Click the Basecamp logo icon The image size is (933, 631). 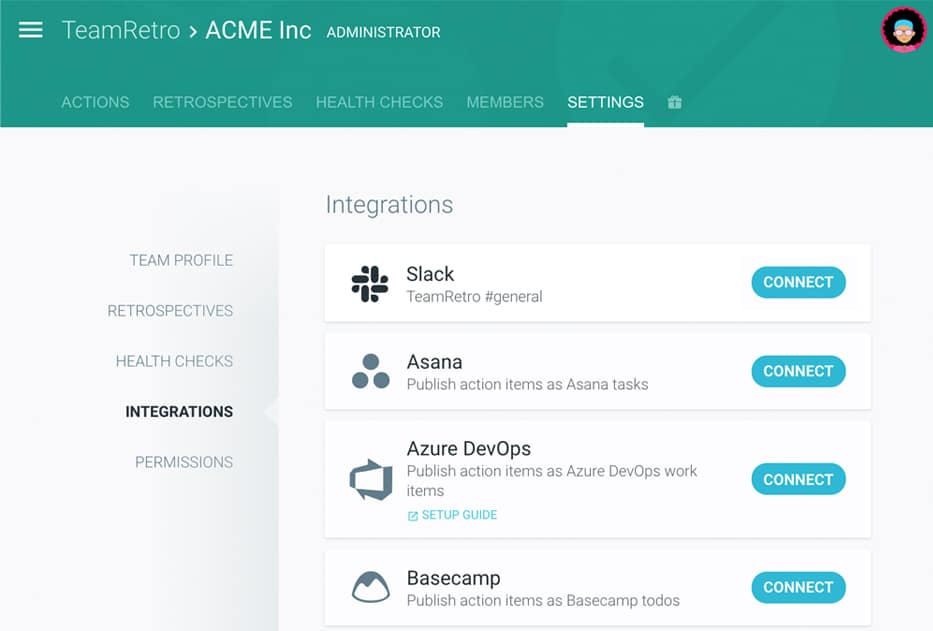[371, 587]
